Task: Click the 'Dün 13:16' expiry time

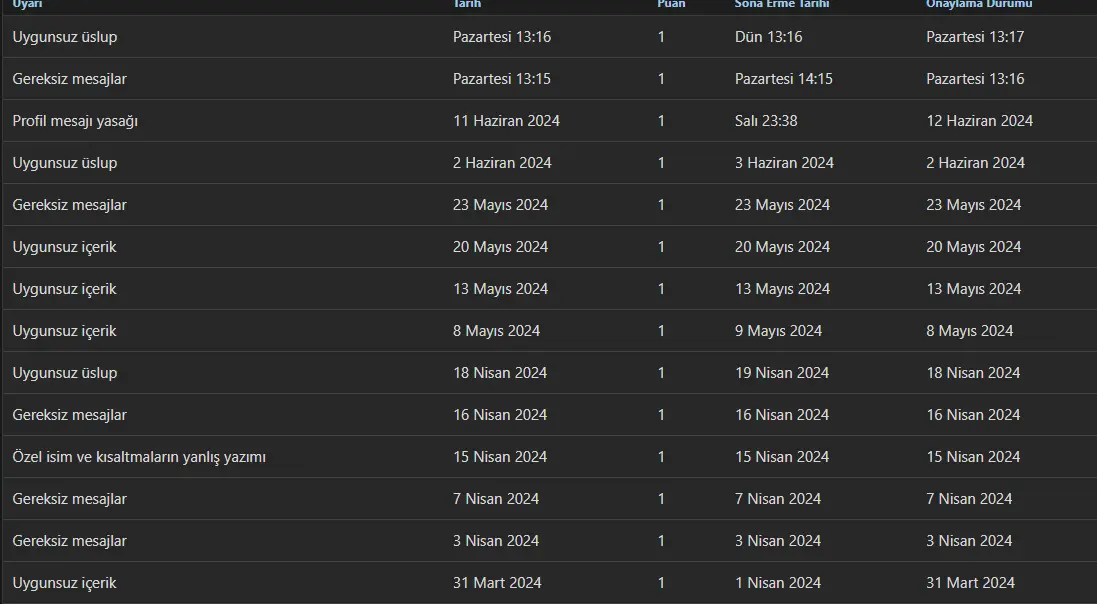Action: [x=768, y=37]
